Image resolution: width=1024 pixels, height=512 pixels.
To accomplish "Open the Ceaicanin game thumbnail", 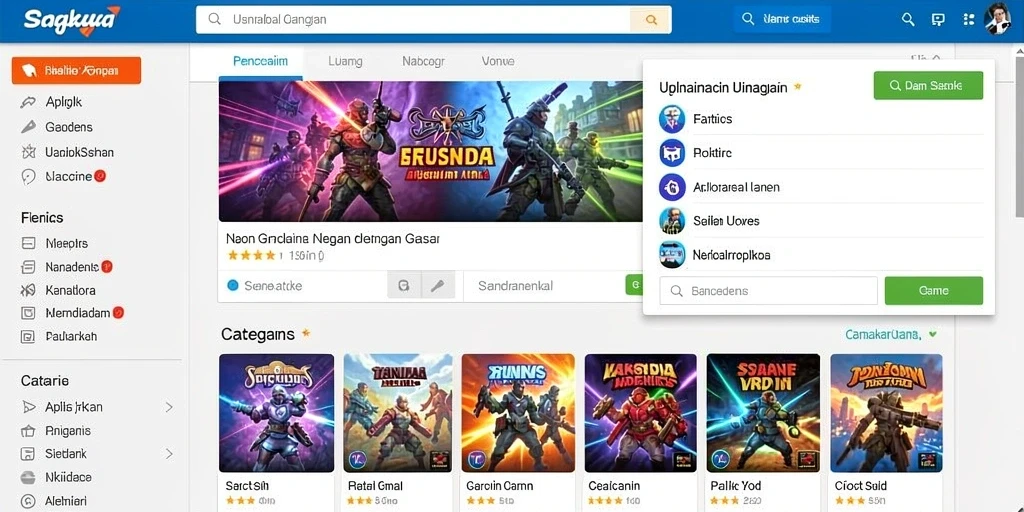I will tap(641, 413).
